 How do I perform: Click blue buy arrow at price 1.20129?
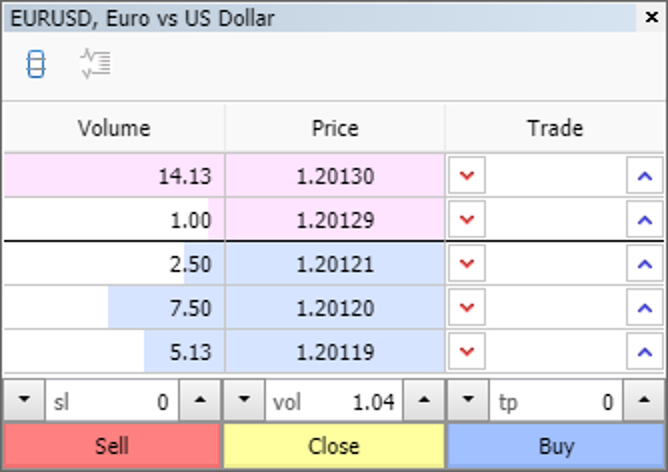pos(645,220)
